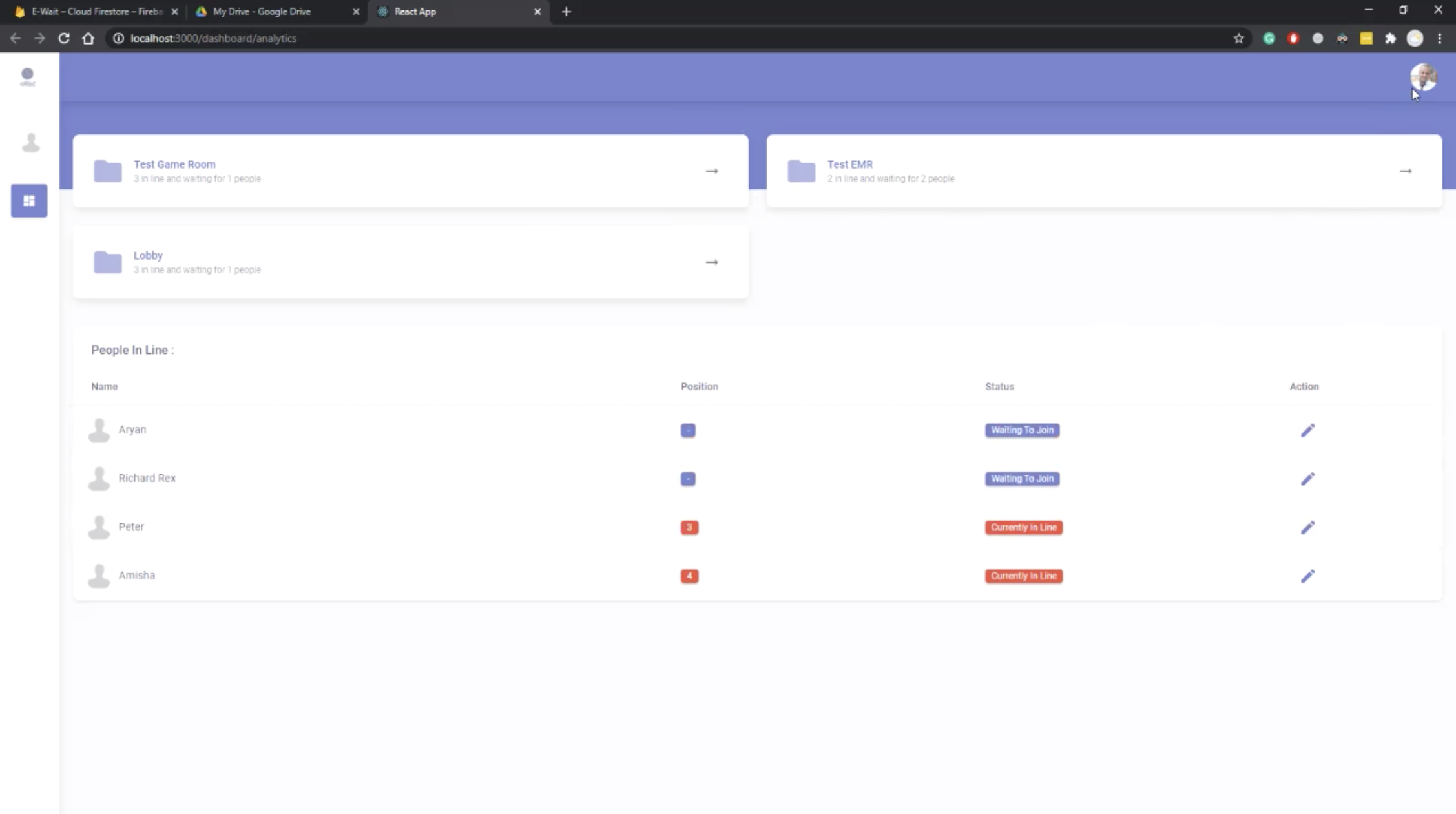Click the edit pencil for Peter
1456x814 pixels.
1307,527
